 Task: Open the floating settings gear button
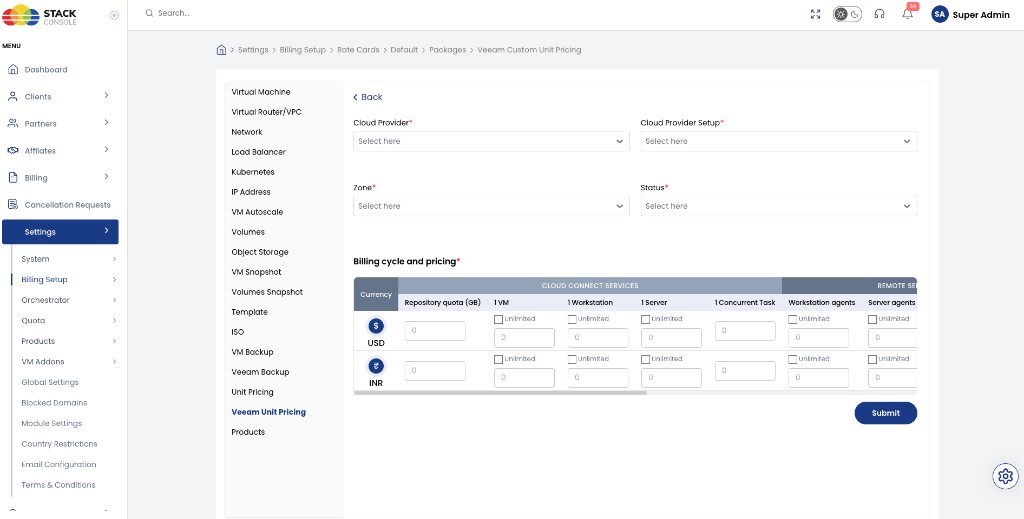(1006, 476)
